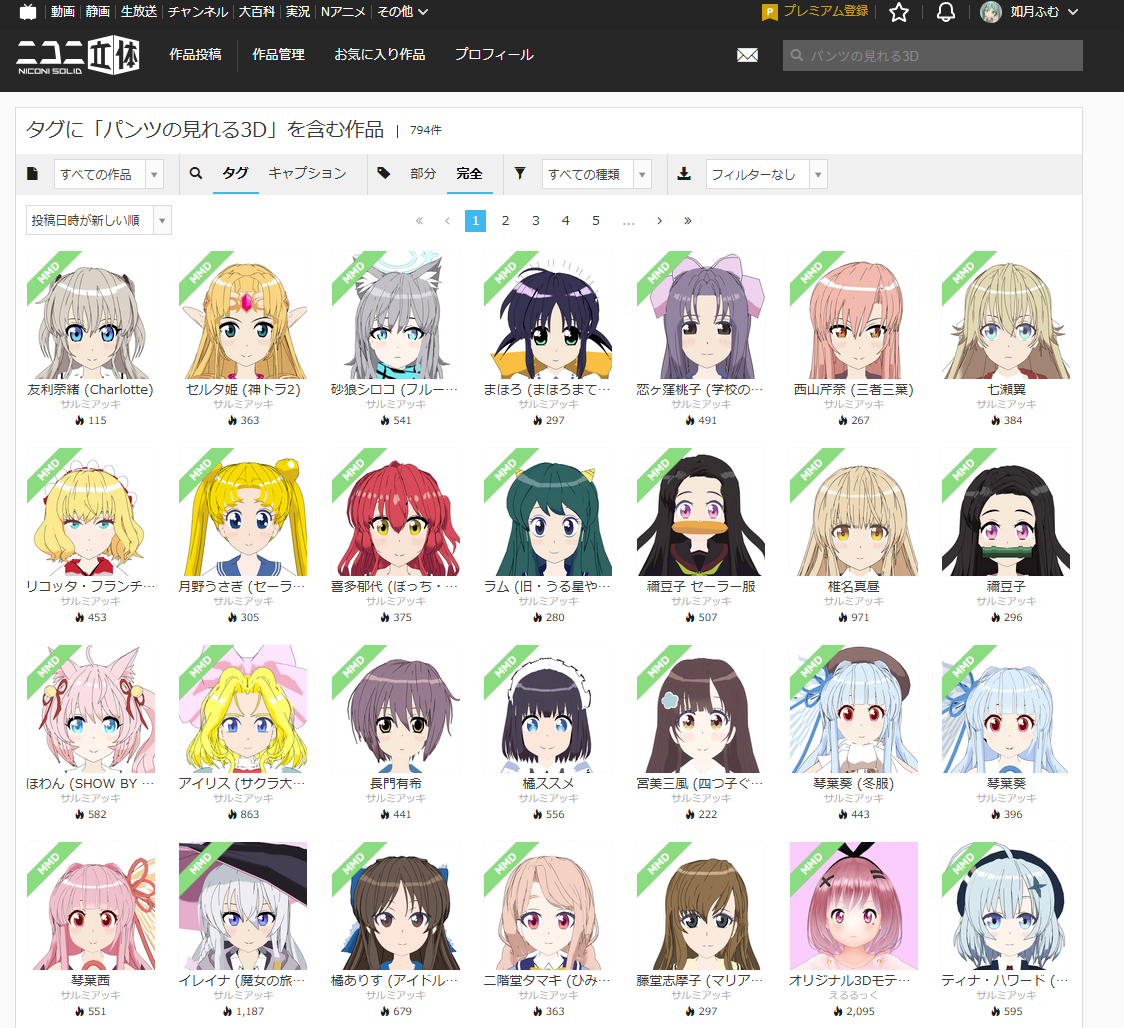Image resolution: width=1124 pixels, height=1028 pixels.
Task: Open the フィルターなし dropdown
Action: tap(766, 174)
